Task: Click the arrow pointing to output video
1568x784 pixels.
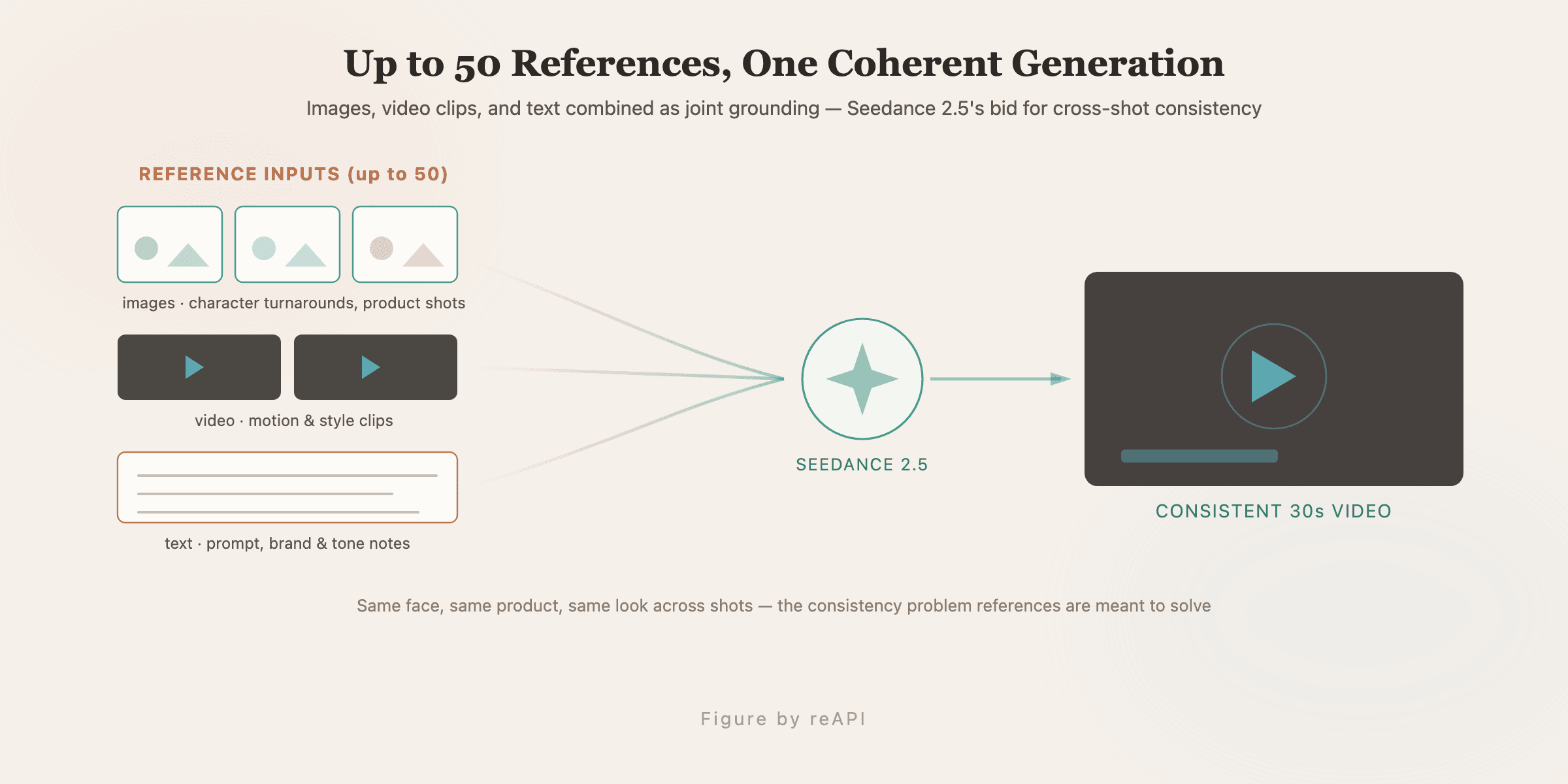Action: [1000, 379]
